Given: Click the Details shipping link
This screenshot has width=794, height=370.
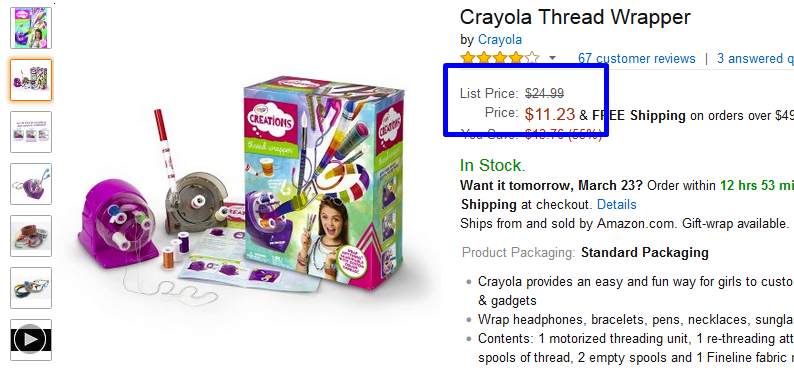Looking at the screenshot, I should tap(617, 204).
